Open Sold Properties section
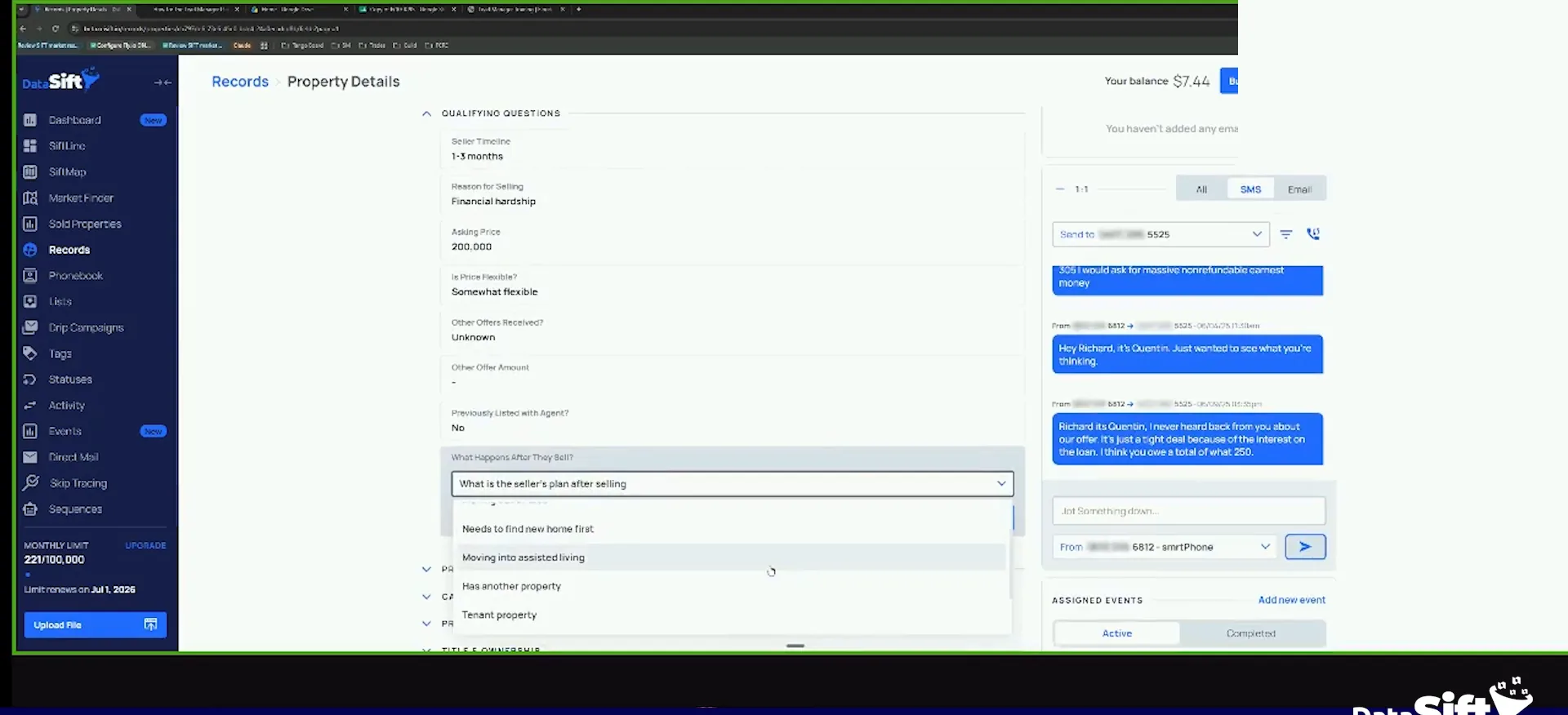The image size is (1568, 715). tap(84, 224)
